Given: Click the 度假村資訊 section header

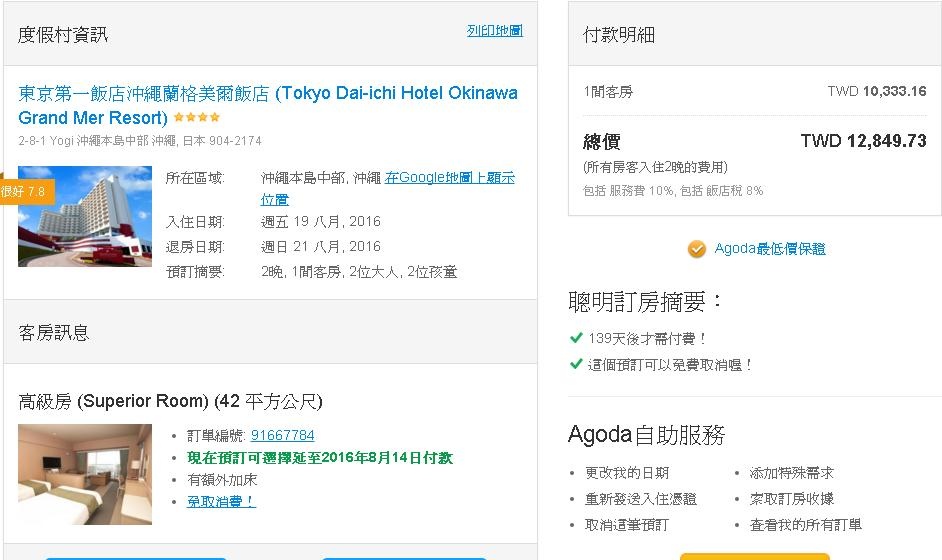Looking at the screenshot, I should pyautogui.click(x=62, y=35).
